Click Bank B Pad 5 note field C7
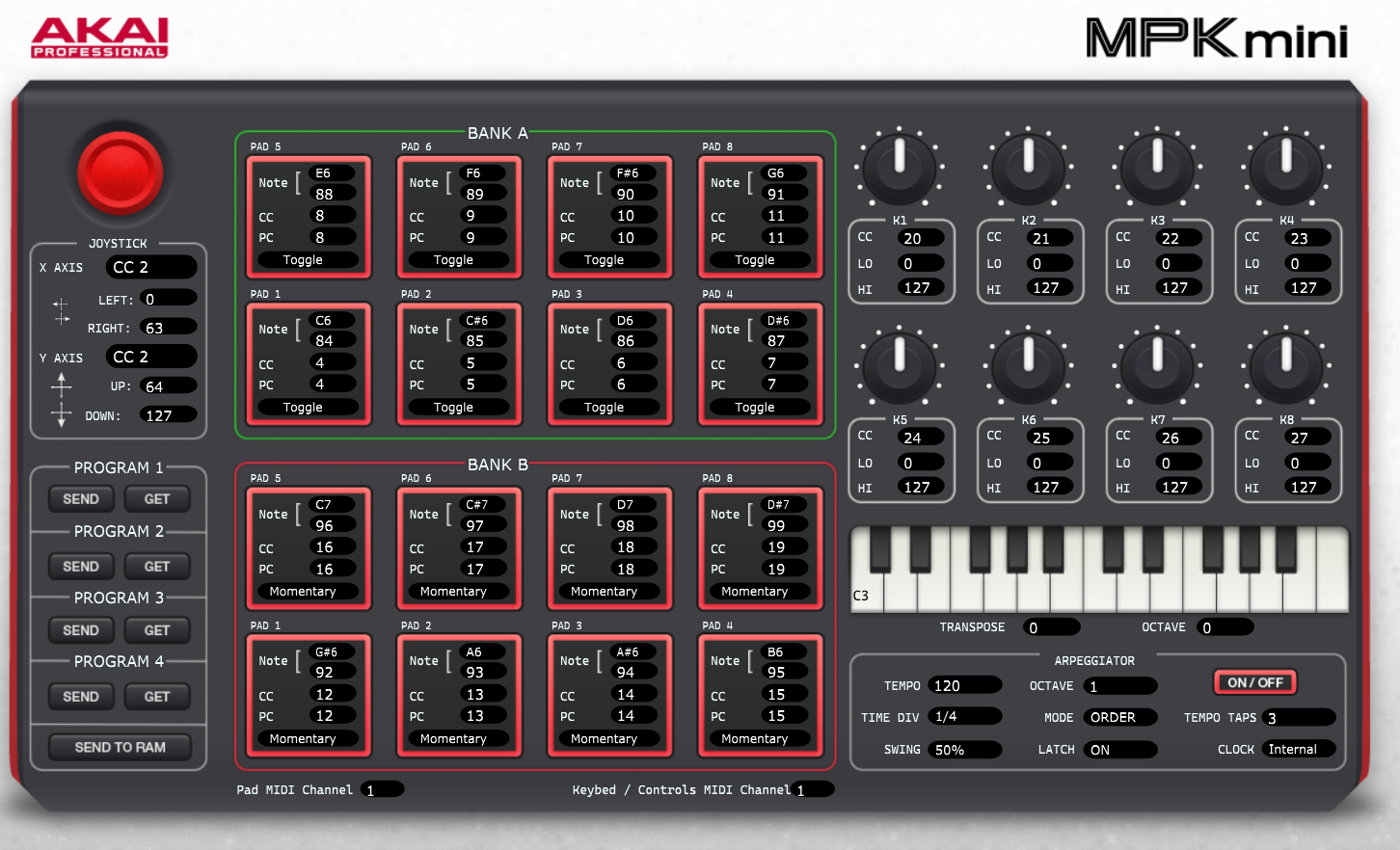The image size is (1400, 850). [x=333, y=505]
